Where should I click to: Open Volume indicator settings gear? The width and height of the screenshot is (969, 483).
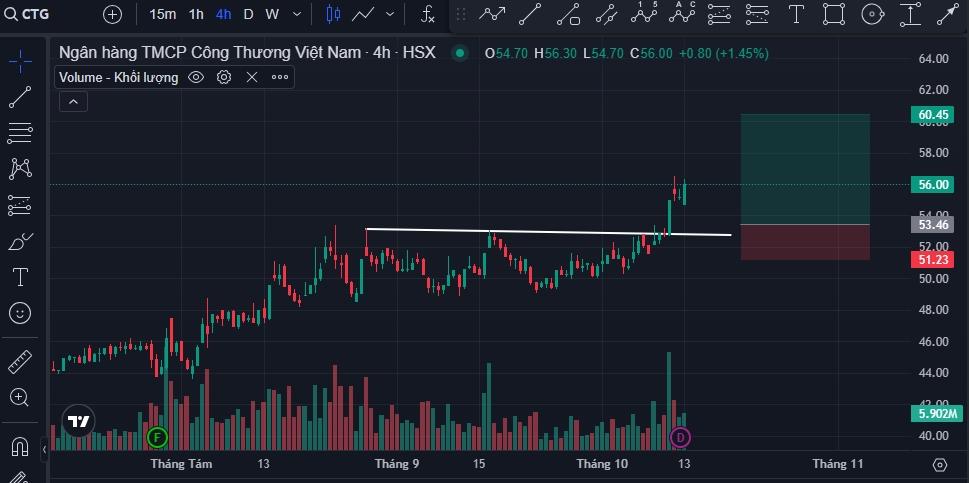pyautogui.click(x=224, y=77)
